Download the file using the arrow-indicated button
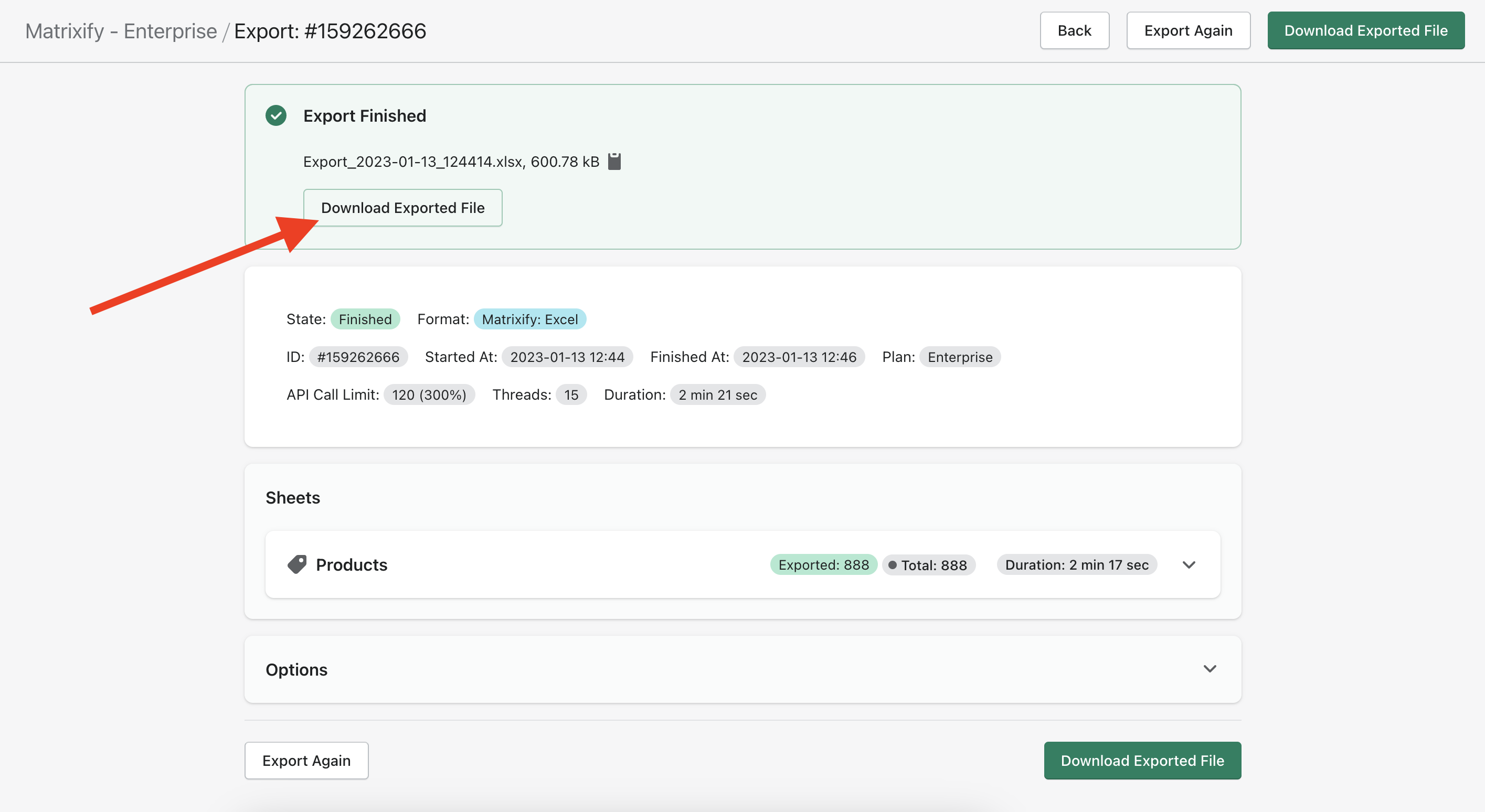Image resolution: width=1485 pixels, height=812 pixels. click(x=402, y=208)
